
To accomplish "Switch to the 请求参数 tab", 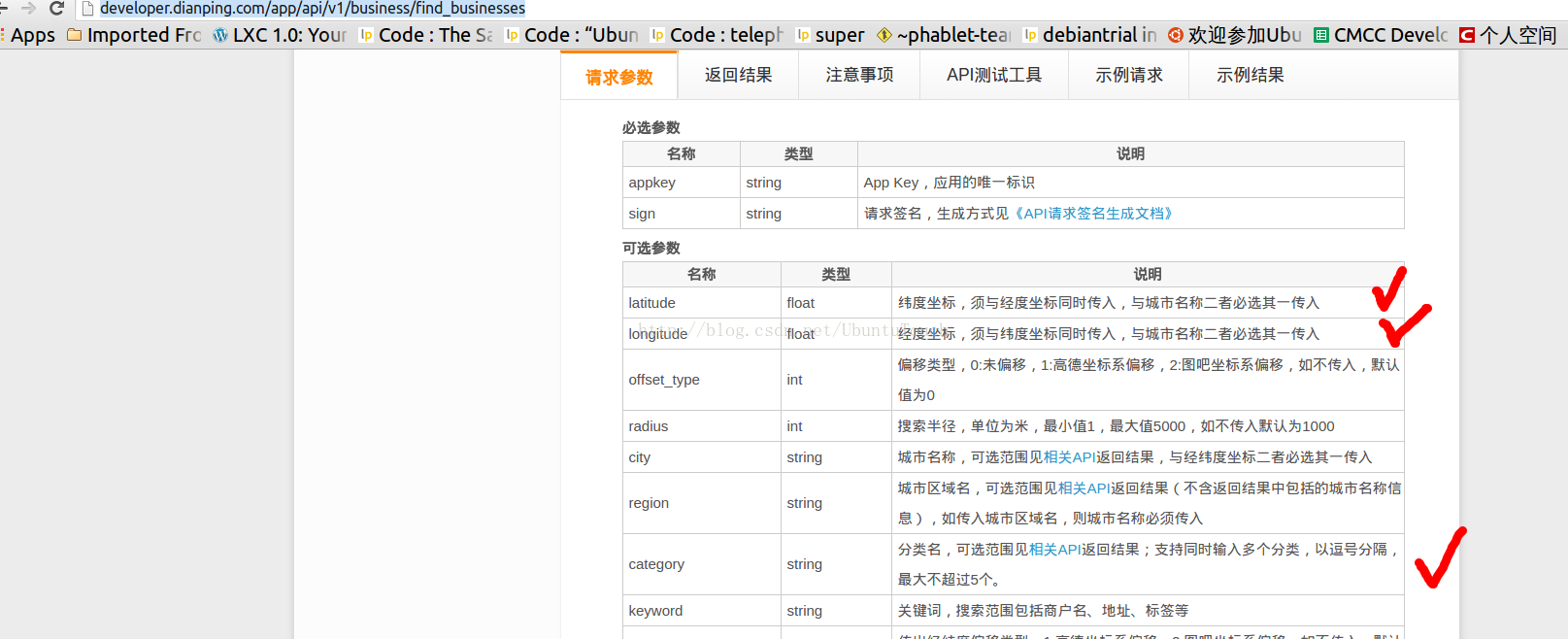I will [x=618, y=76].
